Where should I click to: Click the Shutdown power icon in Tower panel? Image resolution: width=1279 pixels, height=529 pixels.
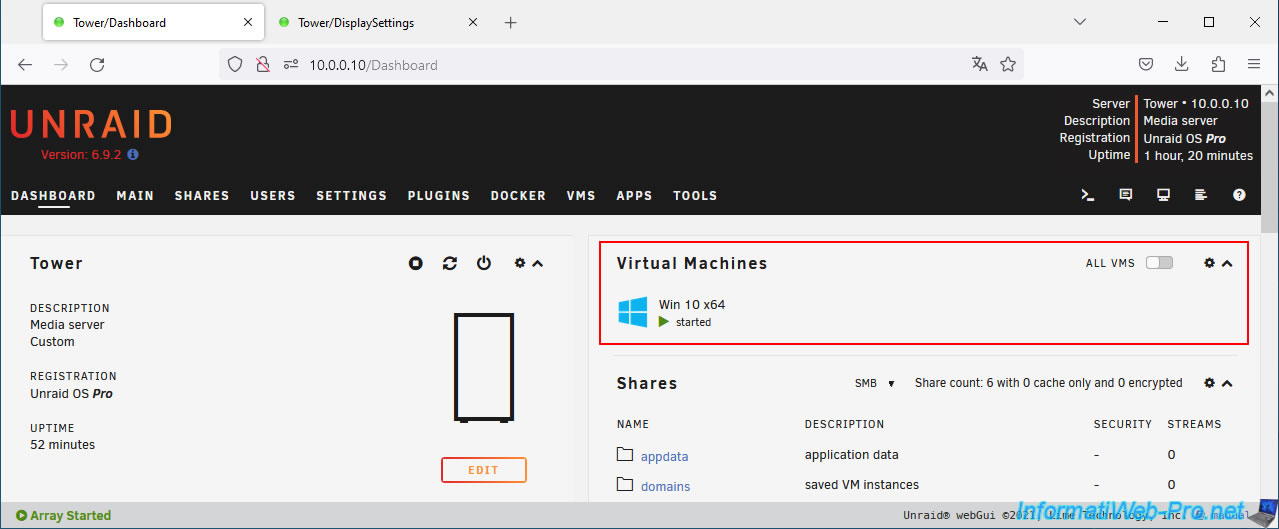tap(484, 263)
